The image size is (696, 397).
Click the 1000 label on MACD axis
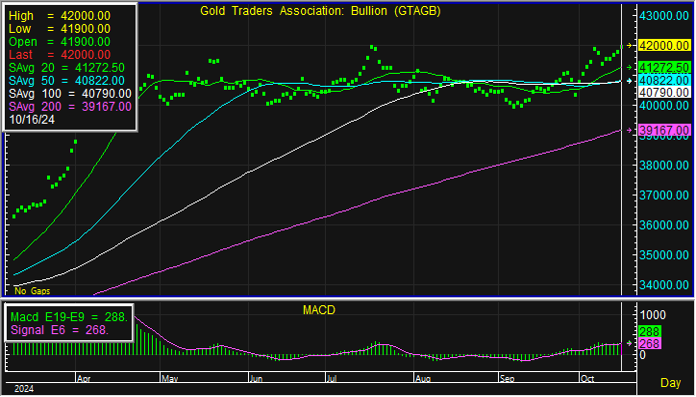[x=652, y=315]
